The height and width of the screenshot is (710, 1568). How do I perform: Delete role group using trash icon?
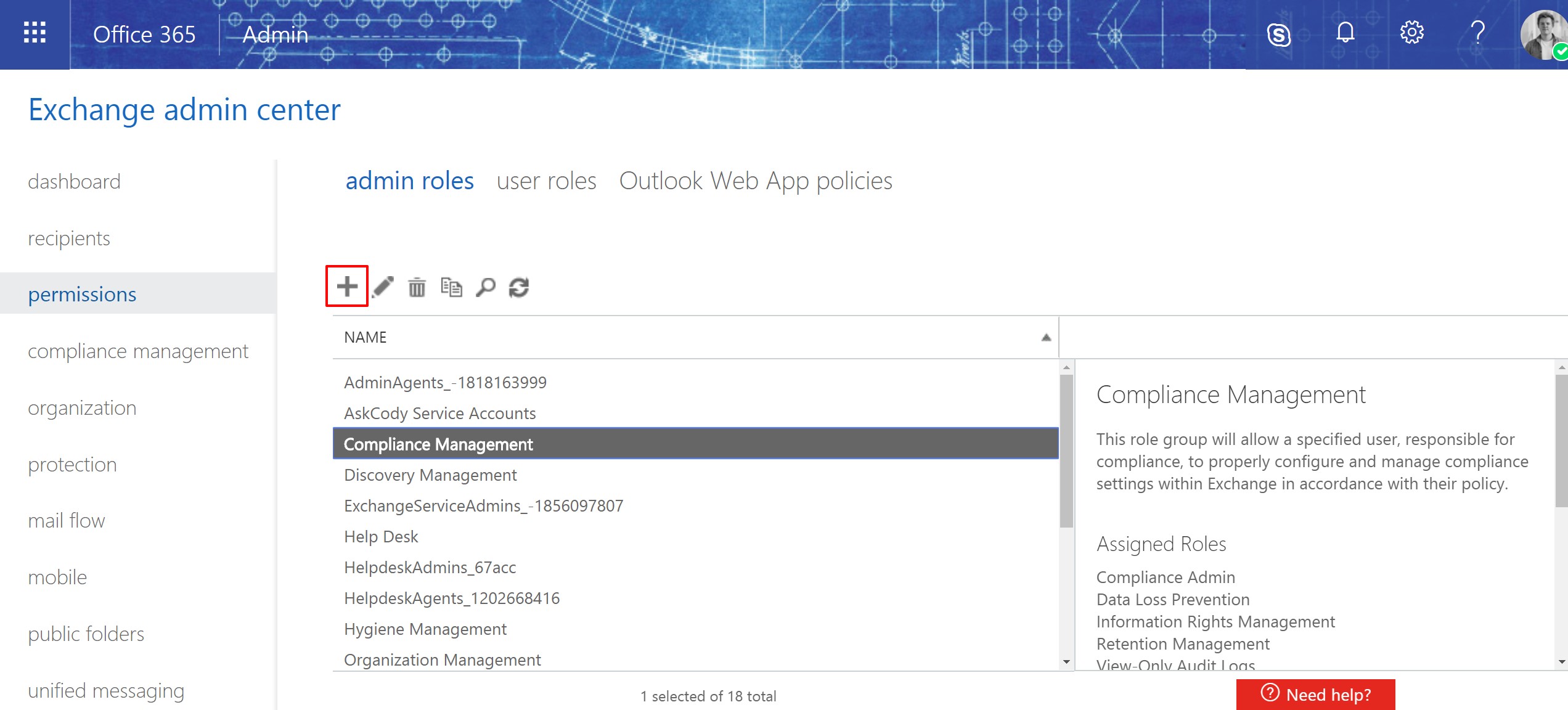[x=417, y=287]
